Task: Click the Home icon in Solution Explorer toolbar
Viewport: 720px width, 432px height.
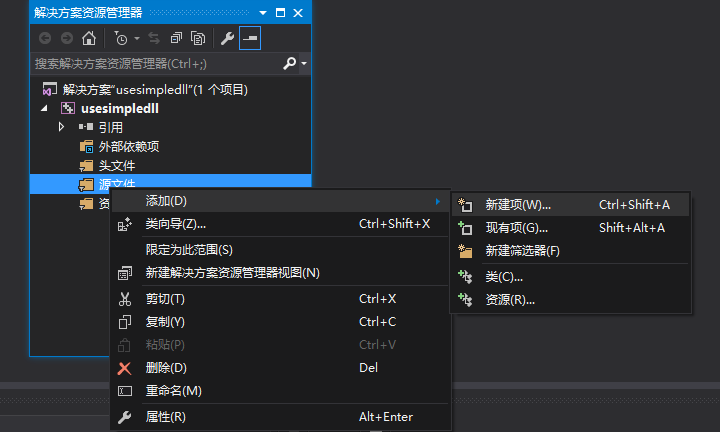Action: pyautogui.click(x=89, y=38)
